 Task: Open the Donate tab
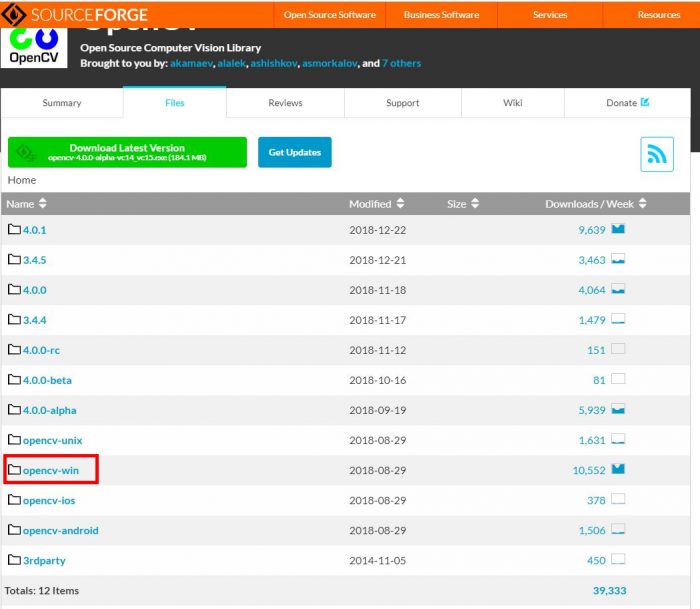point(627,103)
